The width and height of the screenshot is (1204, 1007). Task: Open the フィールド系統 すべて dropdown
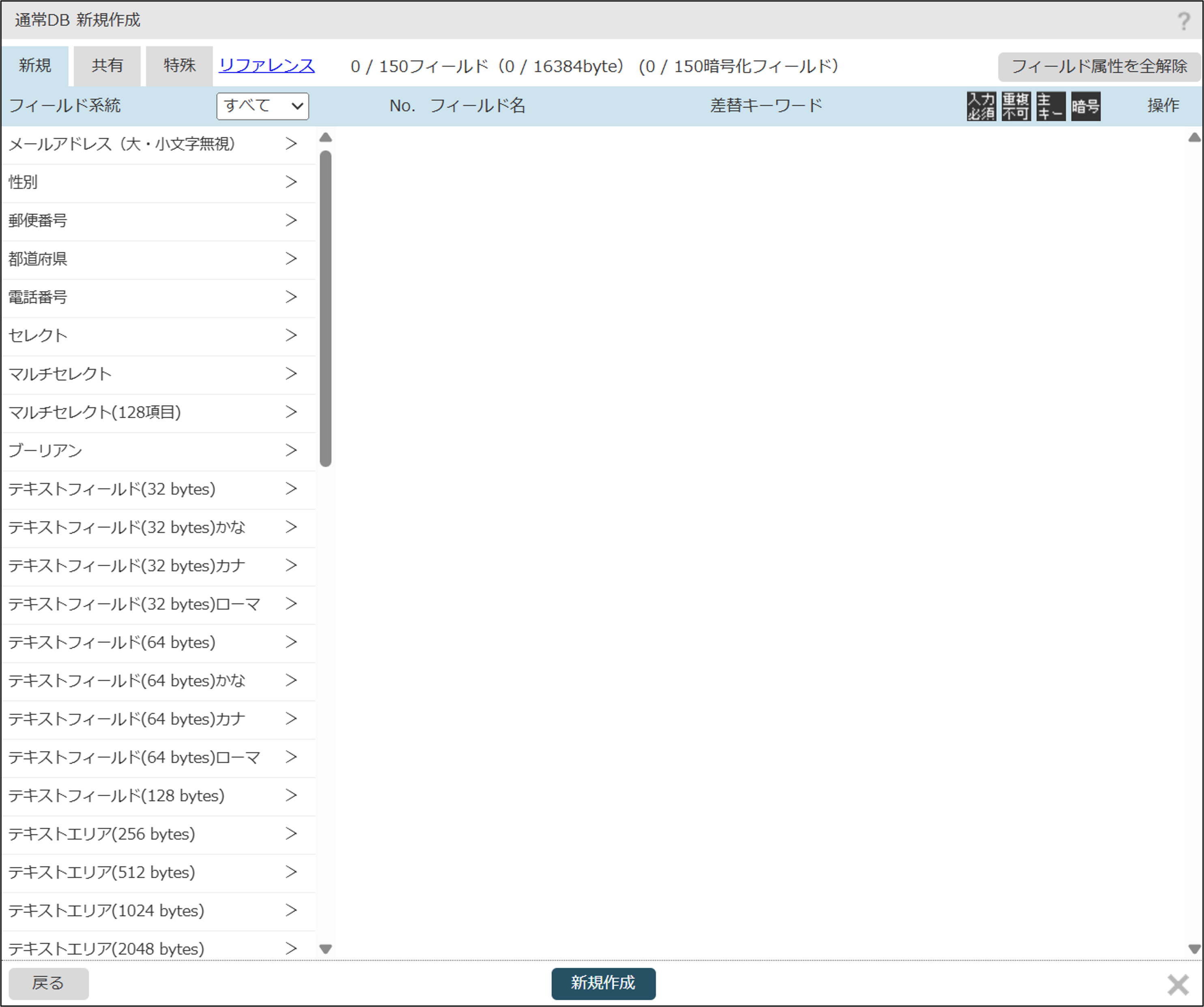262,106
